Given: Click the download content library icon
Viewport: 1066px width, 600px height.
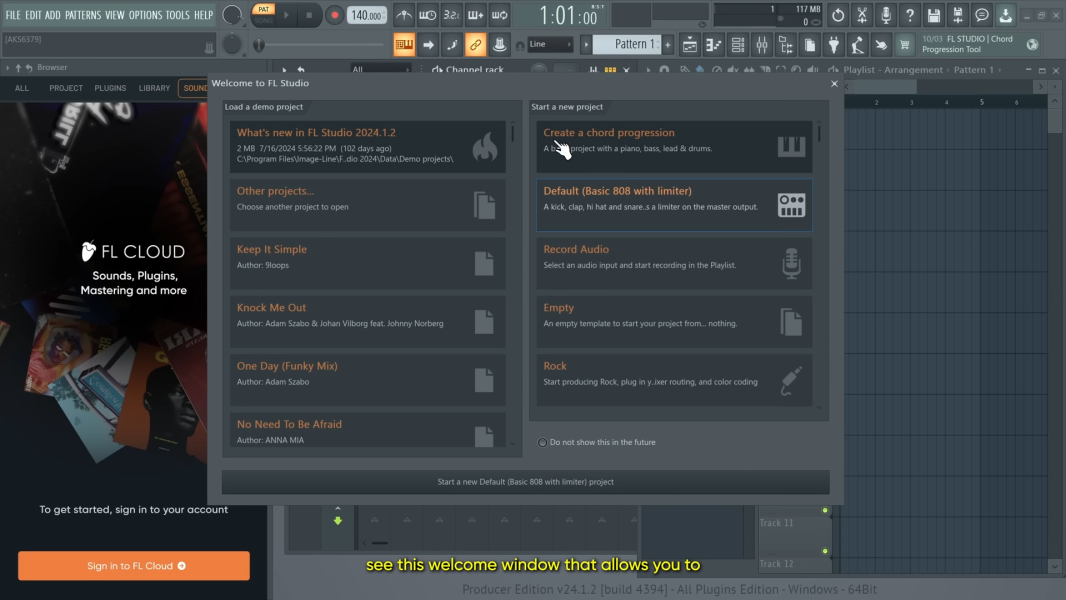Looking at the screenshot, I should (x=1005, y=15).
